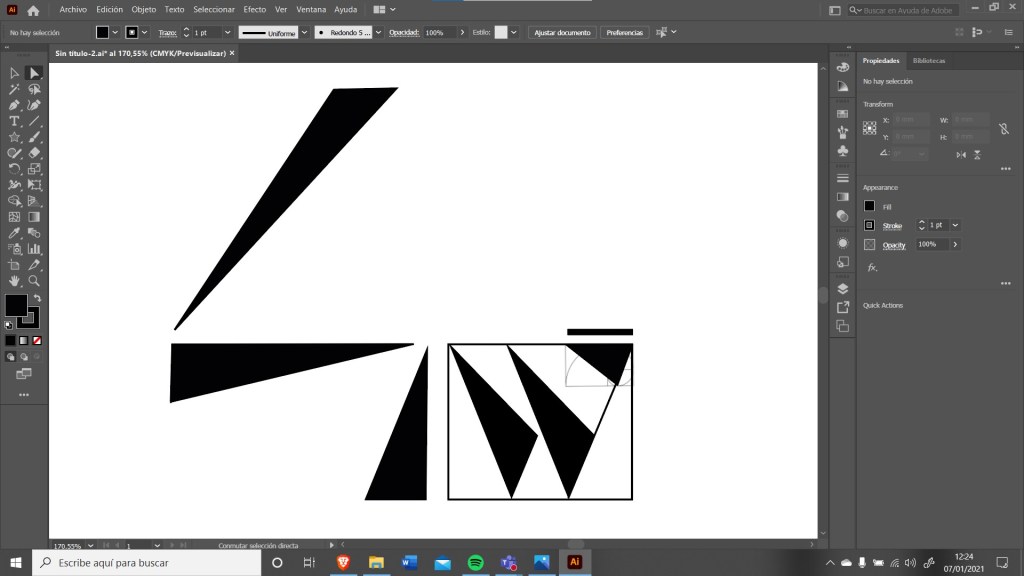This screenshot has height=576, width=1024.
Task: Switch to the Bibliotecas tab
Action: [928, 61]
